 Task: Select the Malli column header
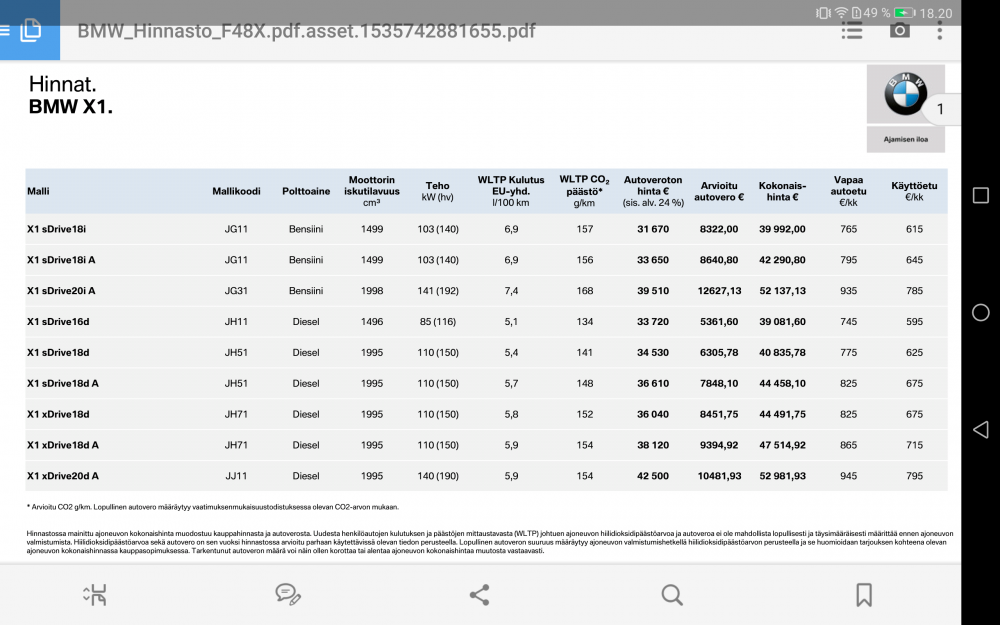tap(38, 191)
